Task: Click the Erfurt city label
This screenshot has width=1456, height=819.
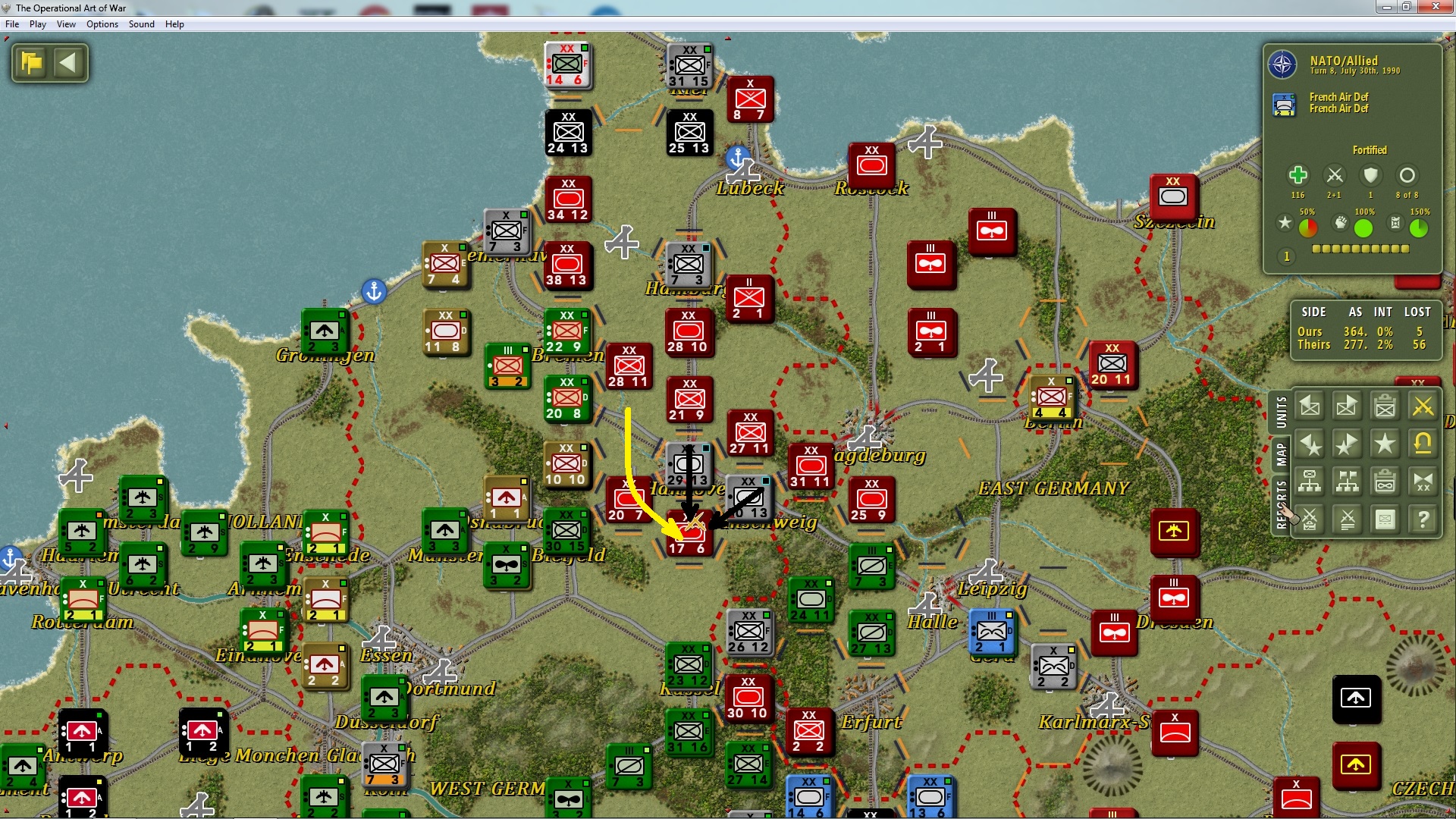Action: [871, 722]
